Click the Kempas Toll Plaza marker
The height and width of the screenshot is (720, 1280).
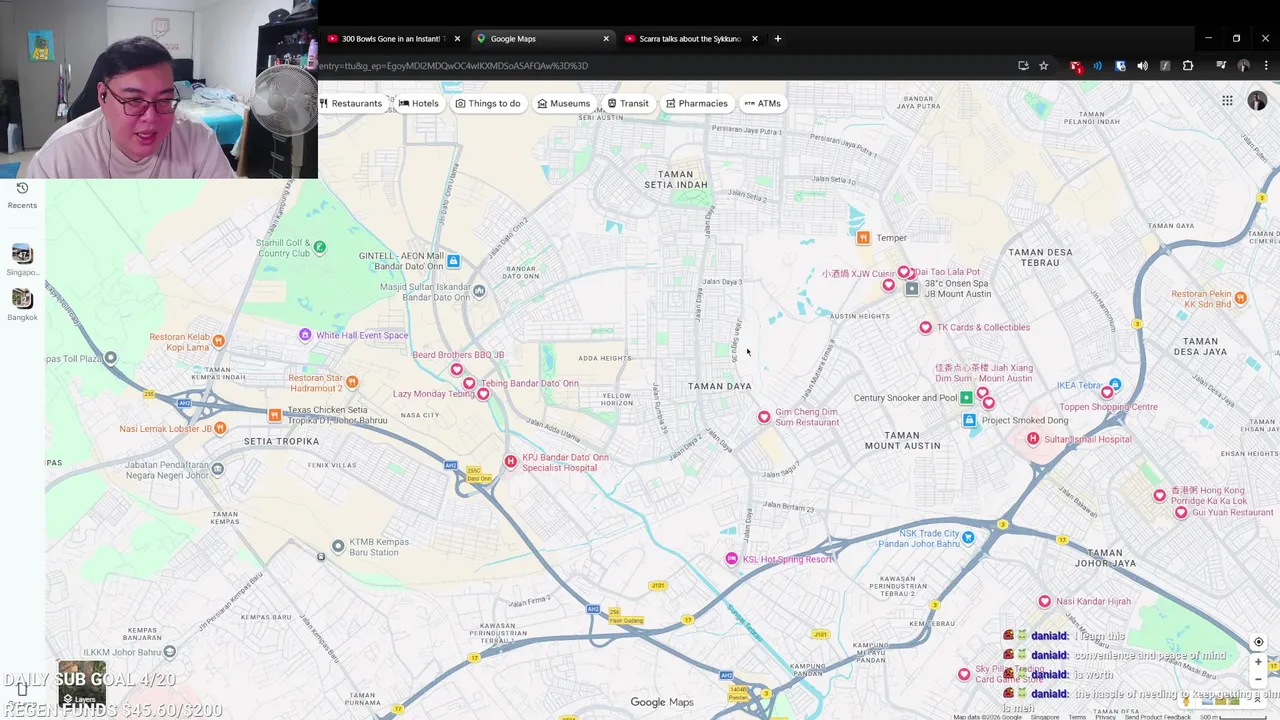pos(110,357)
